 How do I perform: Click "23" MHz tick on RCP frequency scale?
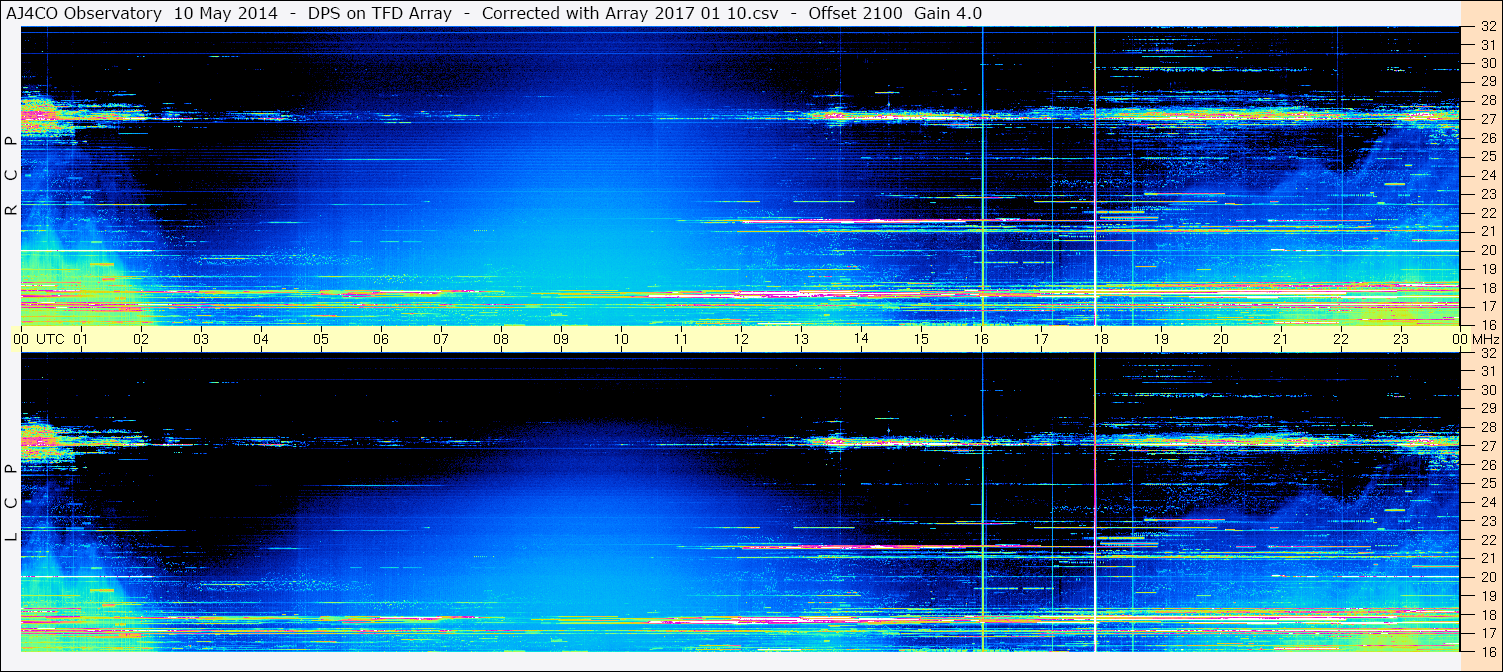coord(1488,194)
